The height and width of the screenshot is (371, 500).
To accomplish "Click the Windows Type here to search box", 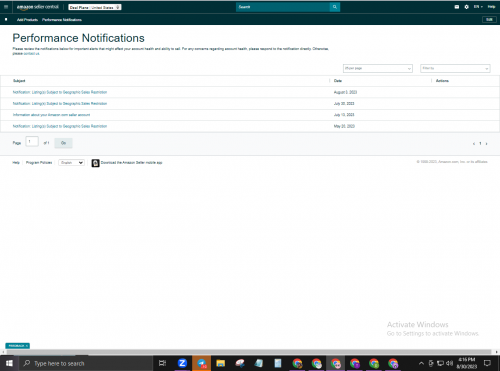I will (85, 363).
